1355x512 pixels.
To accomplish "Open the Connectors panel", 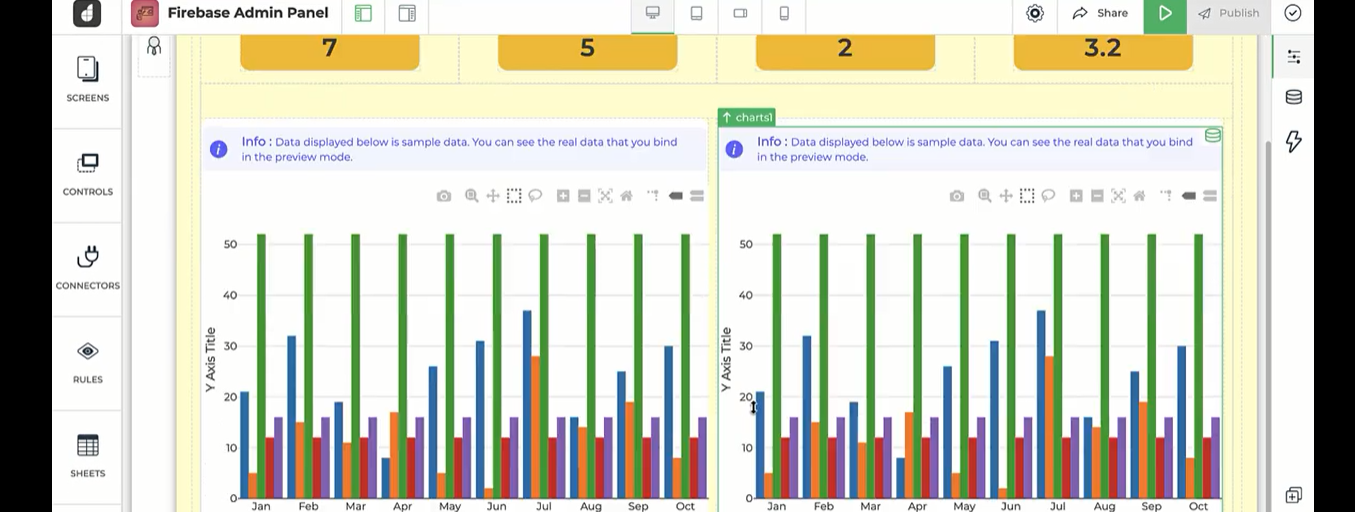I will coord(87,267).
